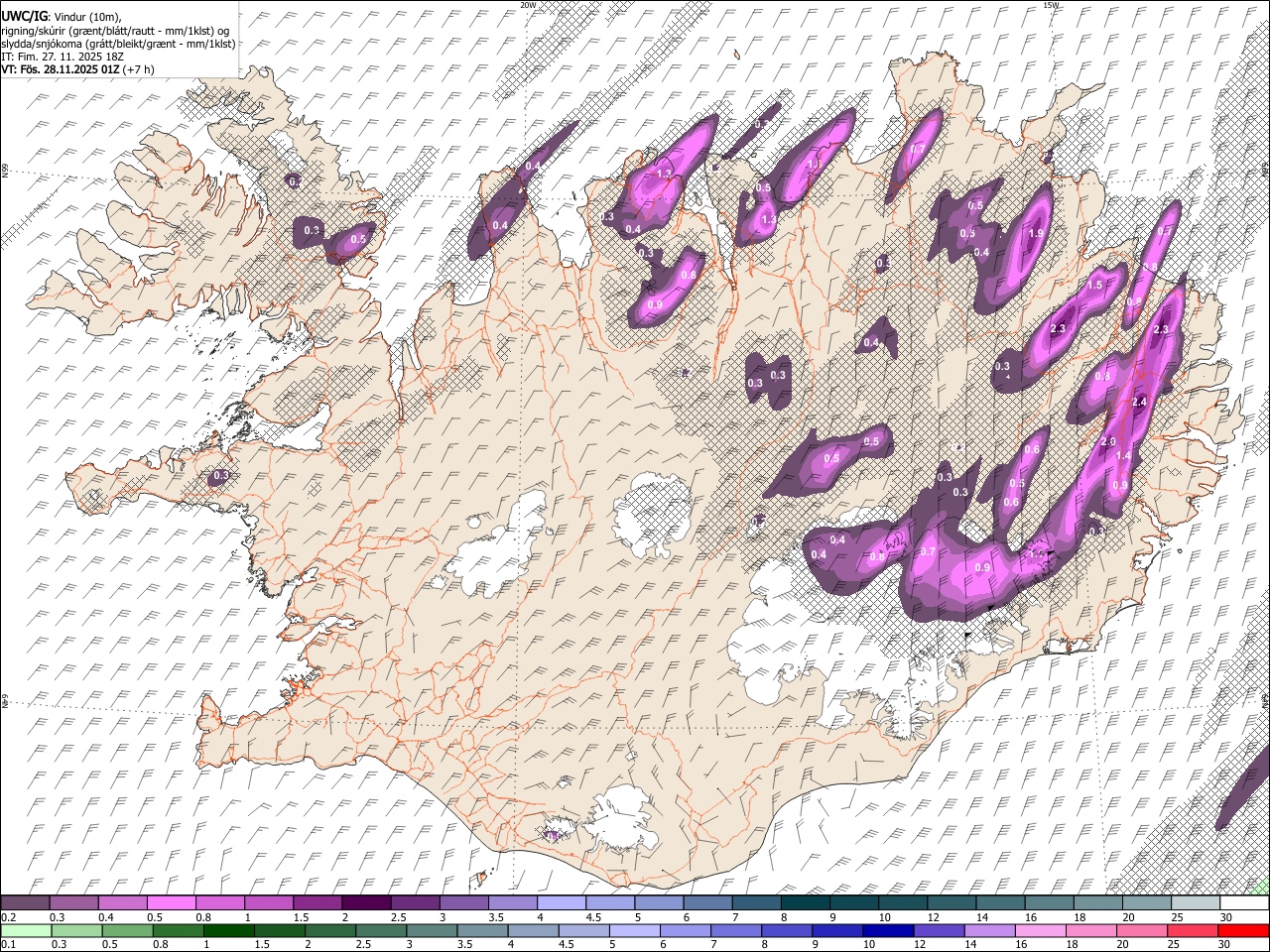Screen dimensions: 1270x952
Task: Click the '1.9' precipitation value on the map
Action: [1037, 234]
